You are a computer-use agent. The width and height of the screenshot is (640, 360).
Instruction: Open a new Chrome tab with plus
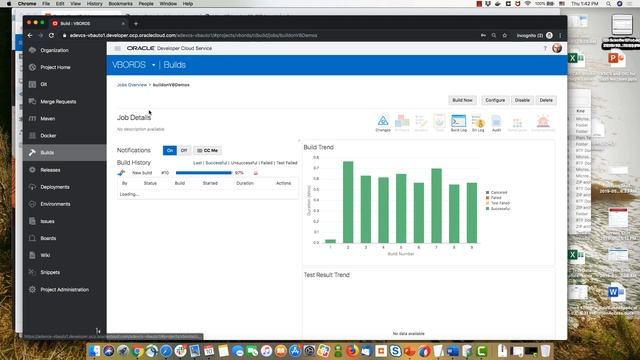click(x=136, y=24)
